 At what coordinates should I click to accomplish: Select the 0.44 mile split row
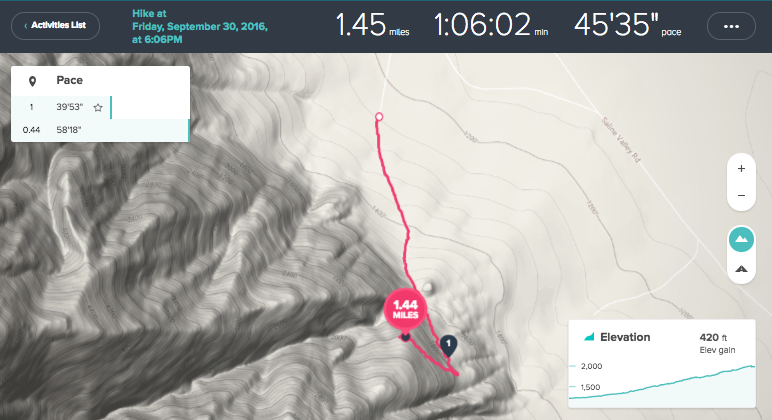tap(100, 130)
